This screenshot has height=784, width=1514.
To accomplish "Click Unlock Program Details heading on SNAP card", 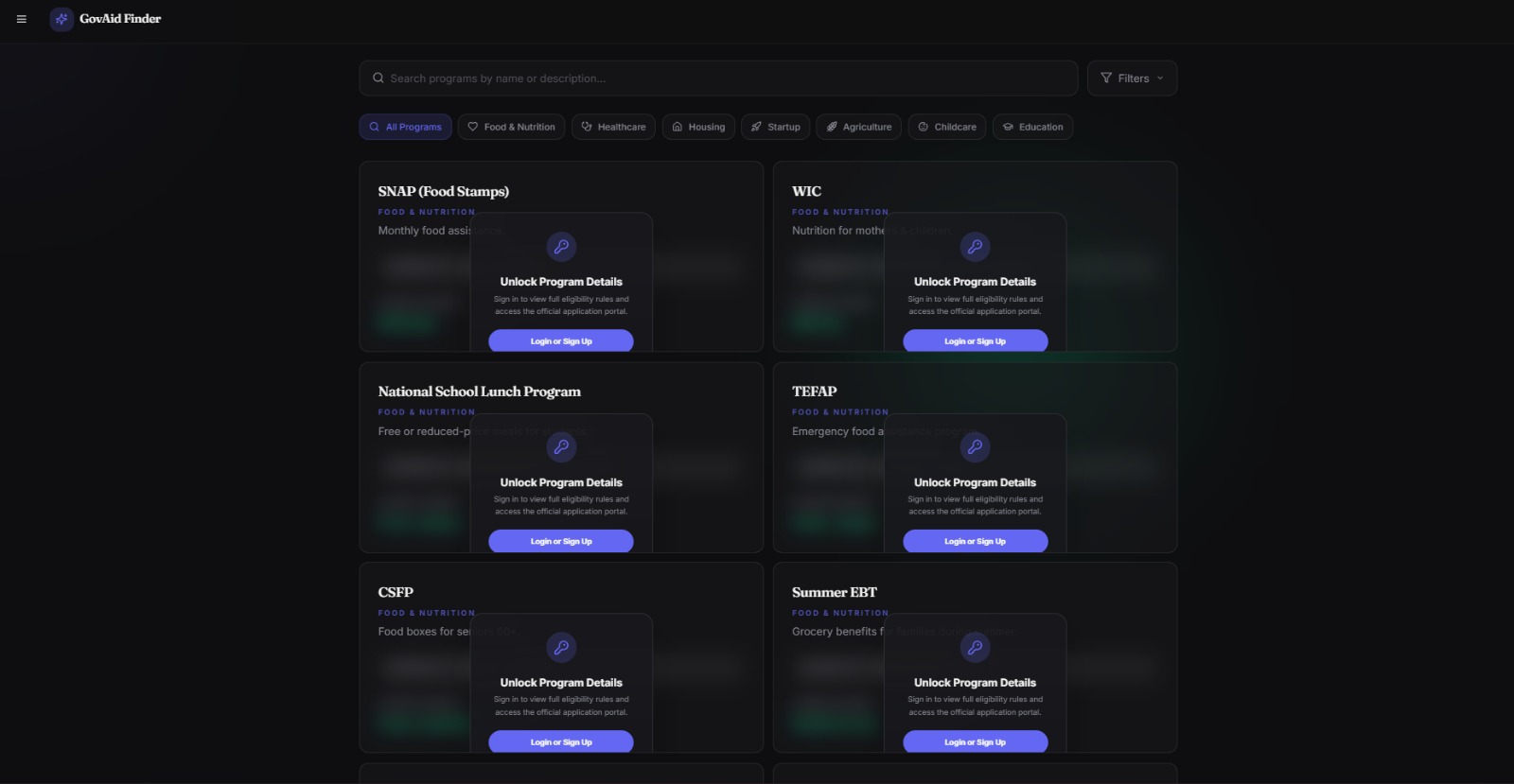I will [x=561, y=282].
